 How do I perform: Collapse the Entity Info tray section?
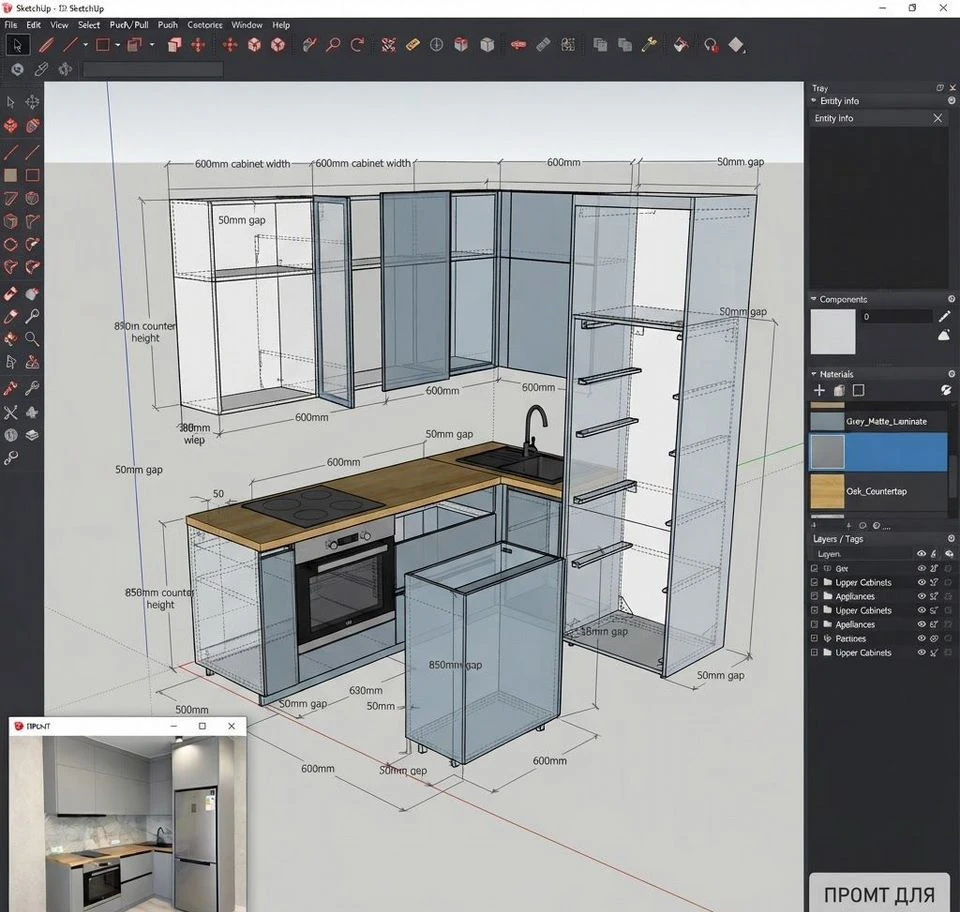(814, 100)
